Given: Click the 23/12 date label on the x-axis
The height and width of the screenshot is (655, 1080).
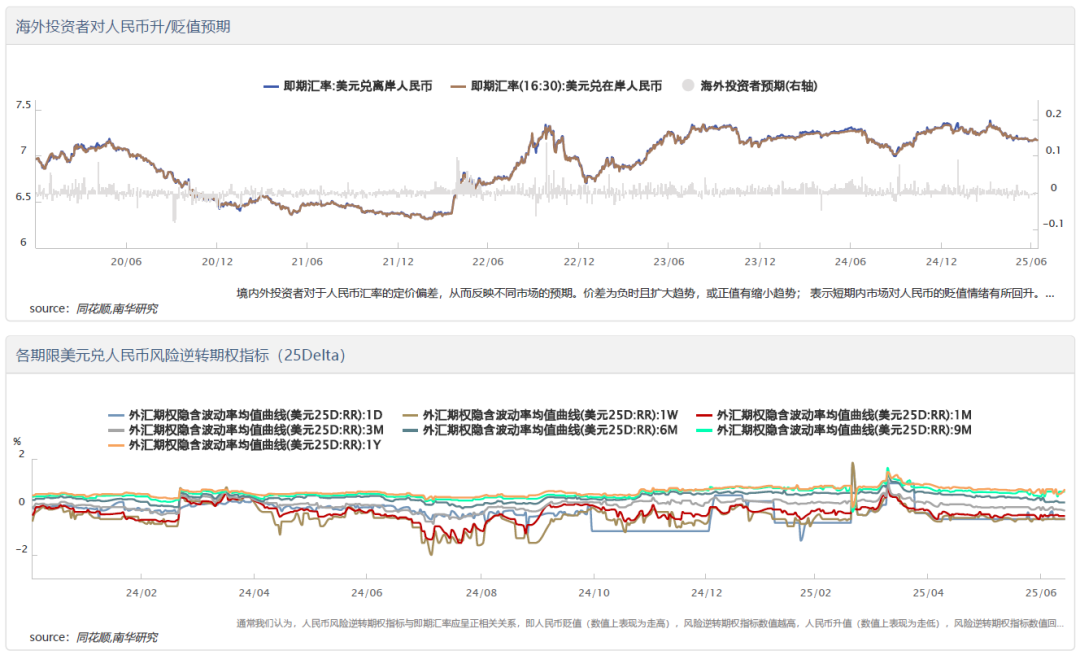Looking at the screenshot, I should (760, 262).
